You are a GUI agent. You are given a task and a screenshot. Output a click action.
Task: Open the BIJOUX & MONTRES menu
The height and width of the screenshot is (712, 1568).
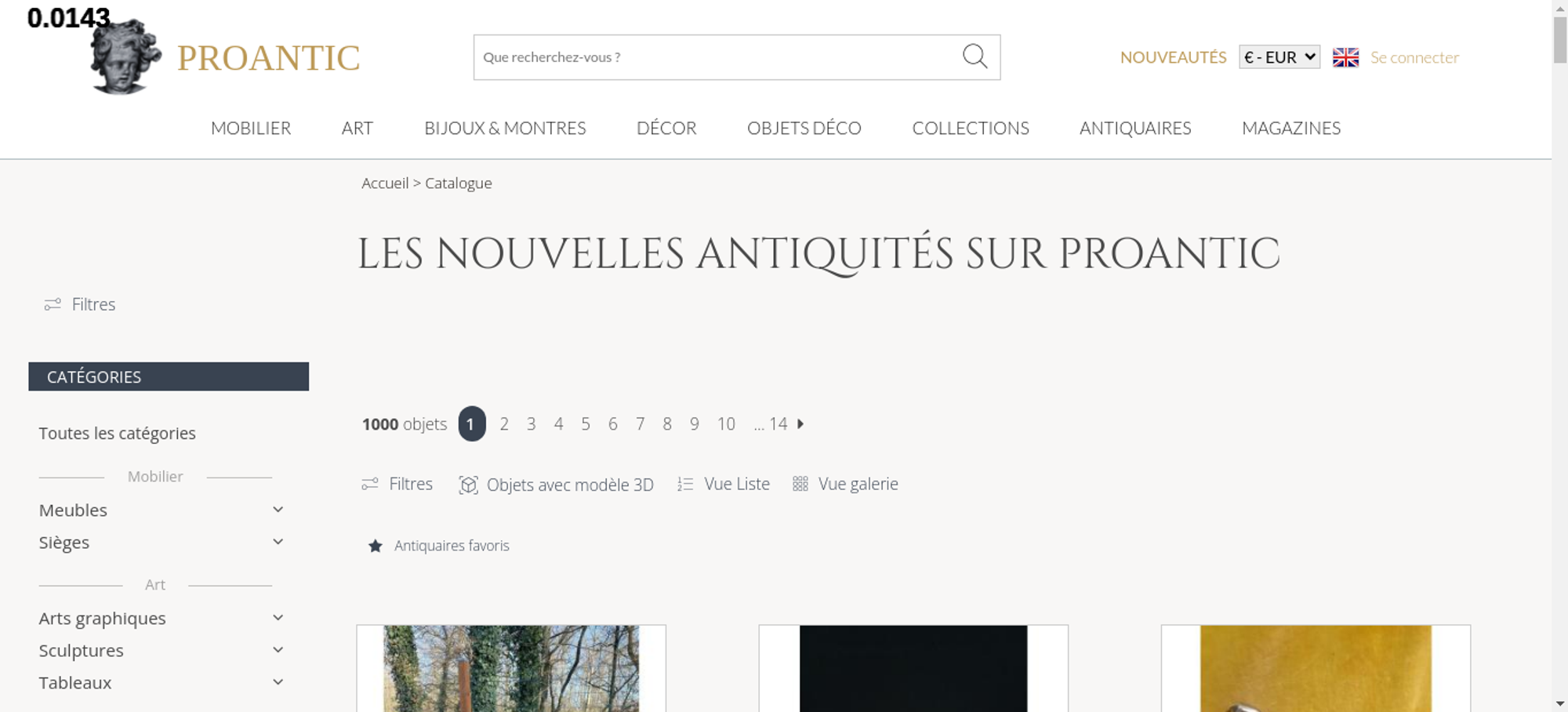[x=505, y=128]
